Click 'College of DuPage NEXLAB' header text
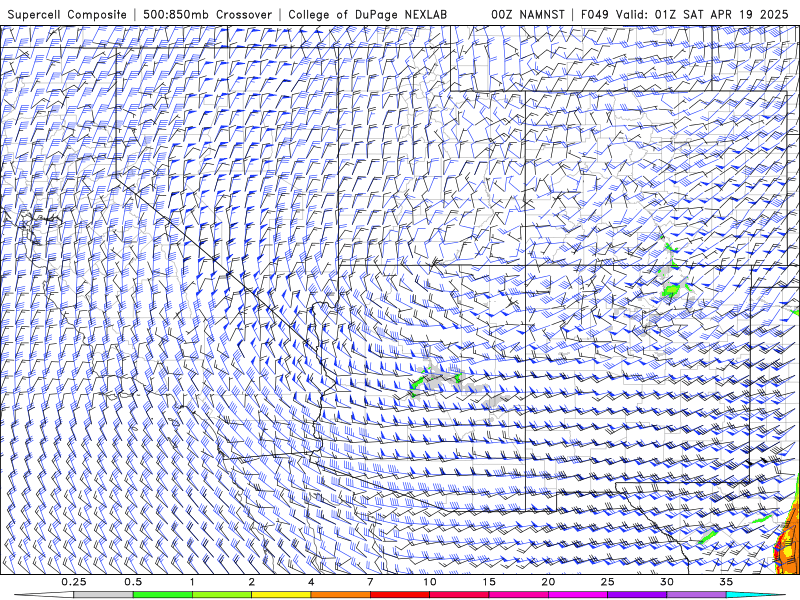800x600 pixels. click(x=367, y=15)
